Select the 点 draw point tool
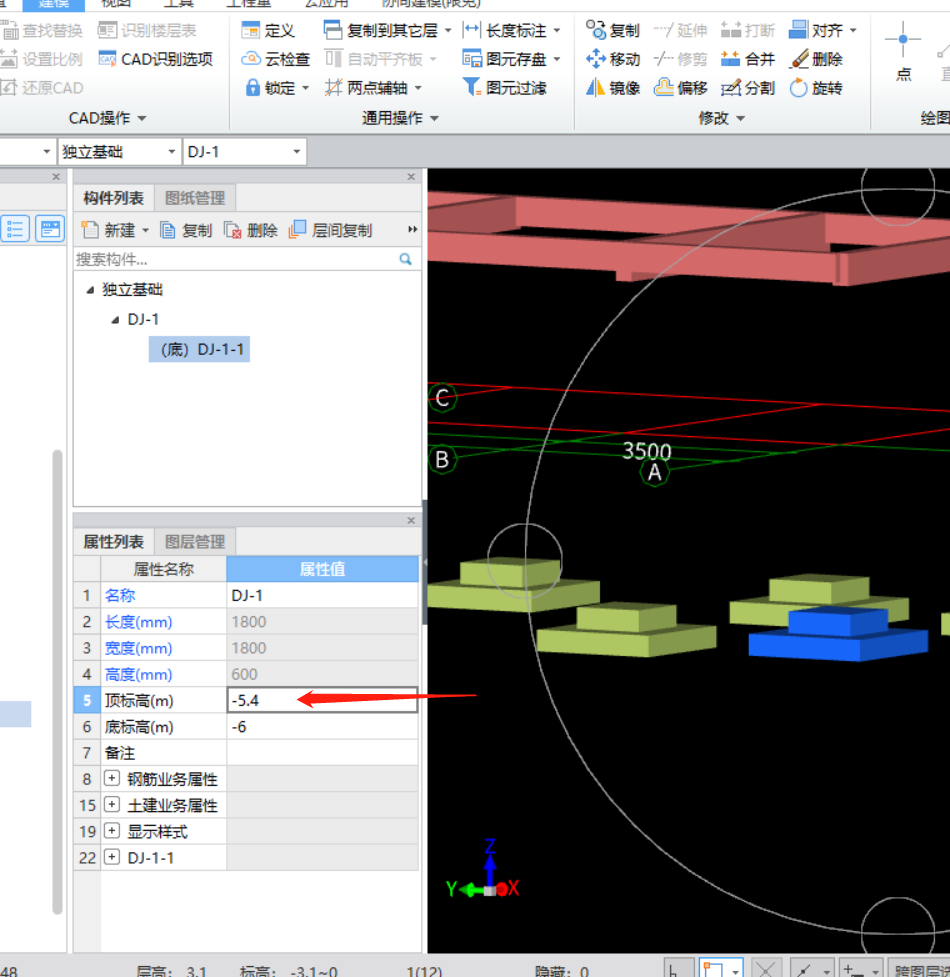Viewport: 950px width, 977px height. tap(903, 51)
